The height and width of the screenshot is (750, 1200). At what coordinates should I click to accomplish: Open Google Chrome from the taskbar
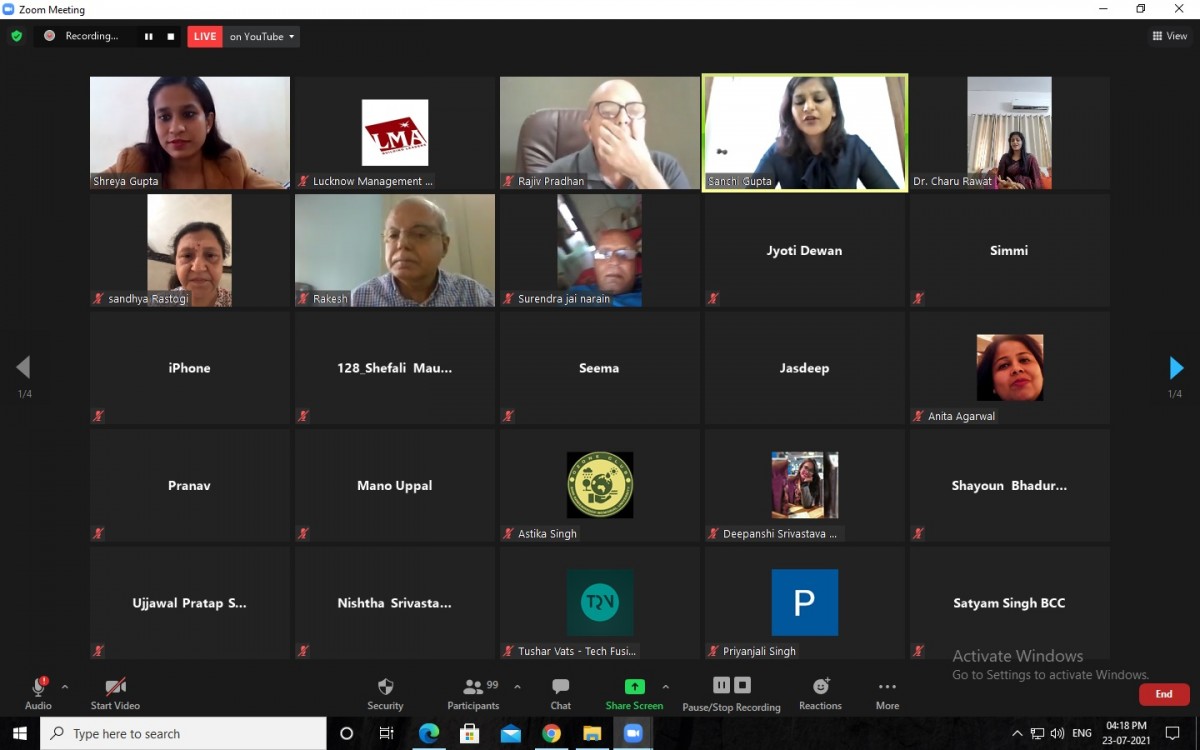(x=551, y=733)
